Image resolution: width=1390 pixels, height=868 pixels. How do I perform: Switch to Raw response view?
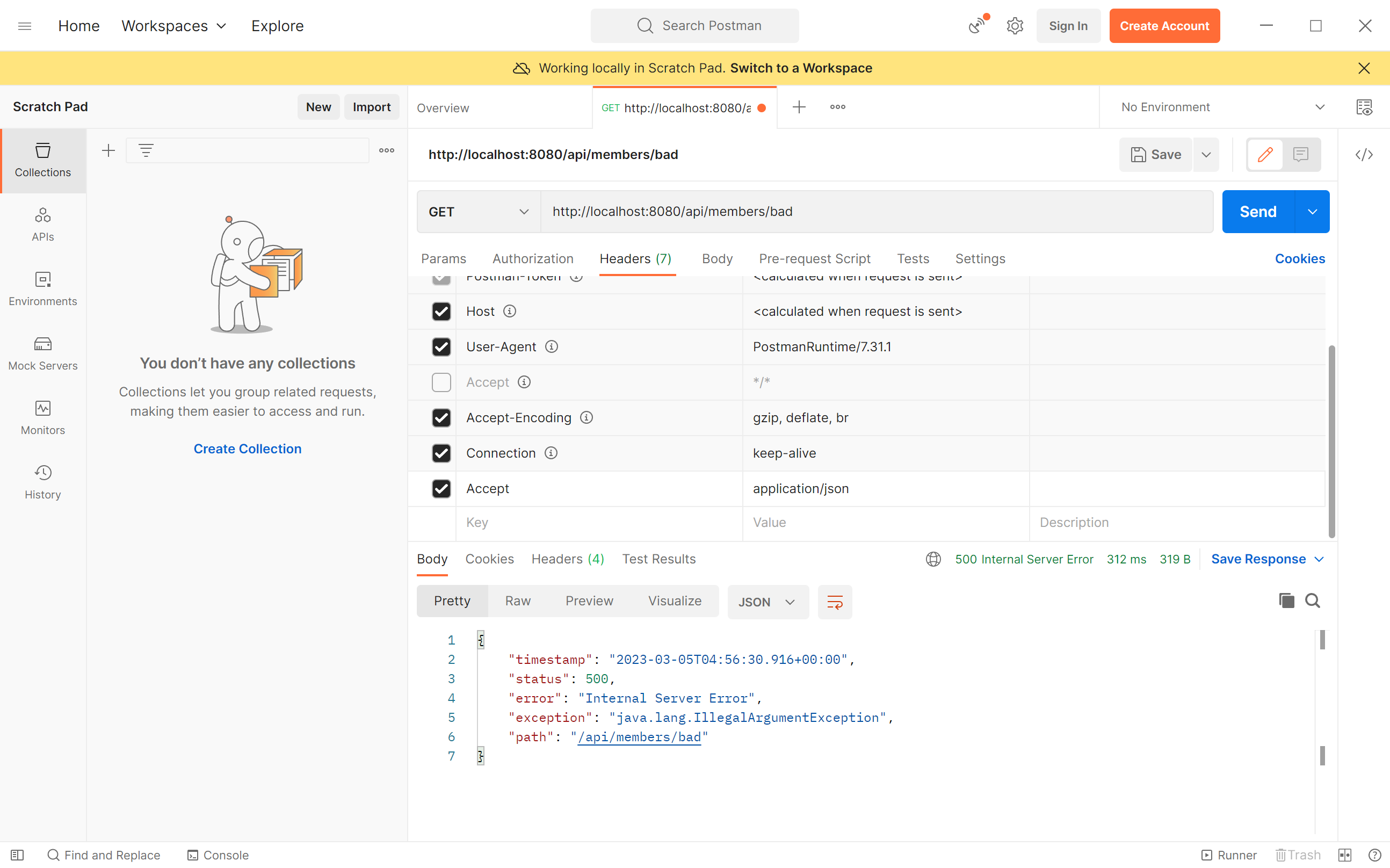[x=518, y=601]
